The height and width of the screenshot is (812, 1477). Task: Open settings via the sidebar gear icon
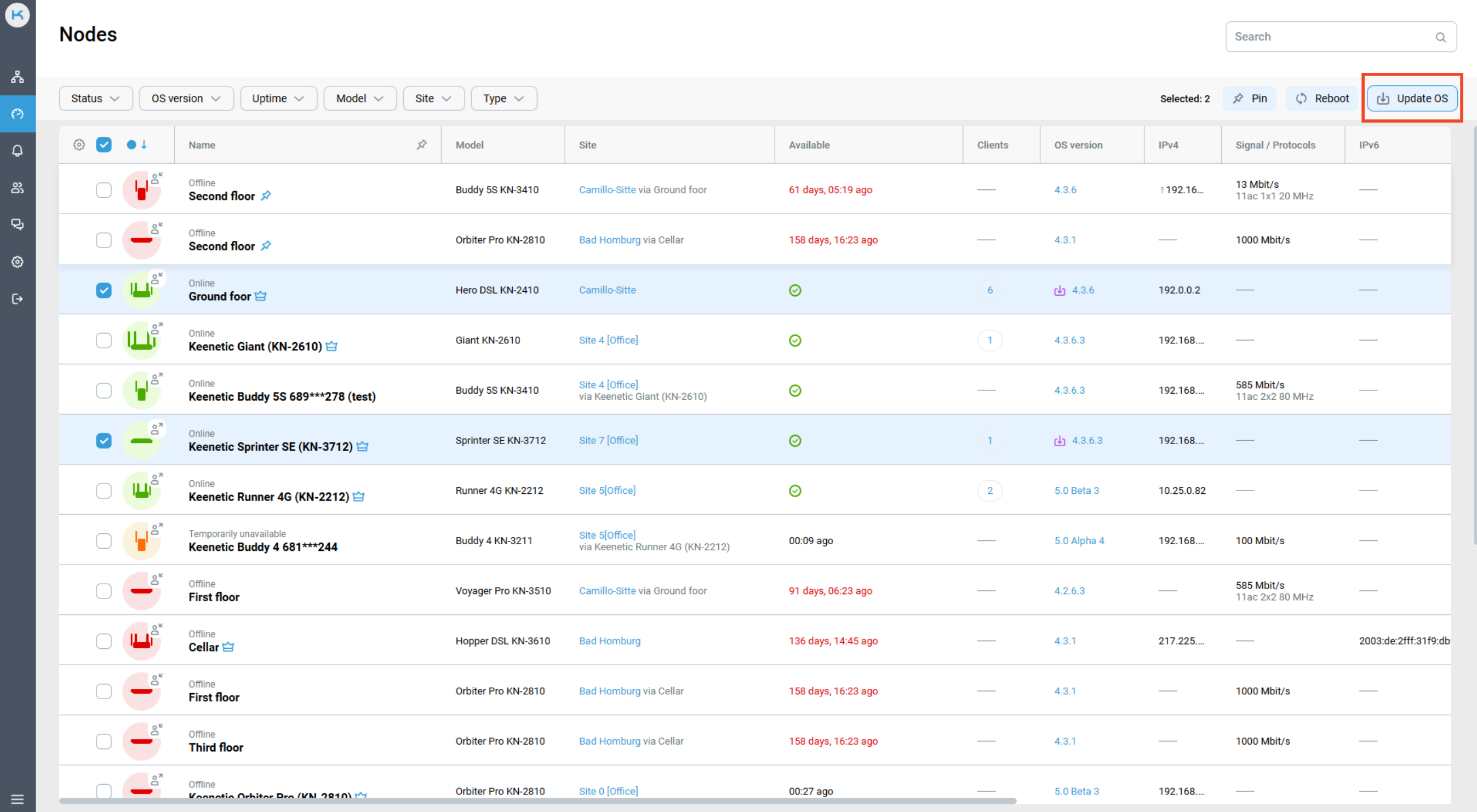point(17,262)
